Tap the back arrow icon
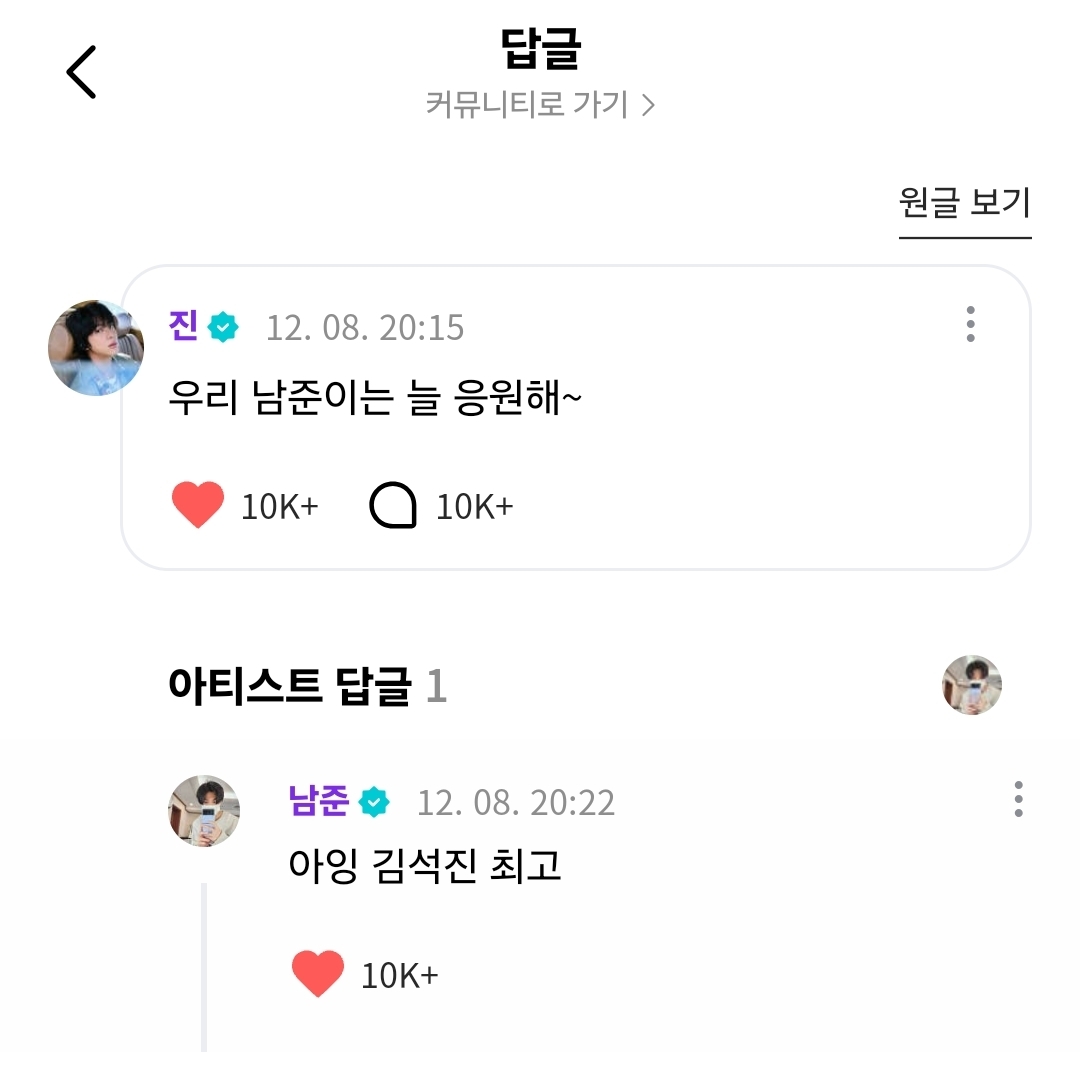 (81, 72)
